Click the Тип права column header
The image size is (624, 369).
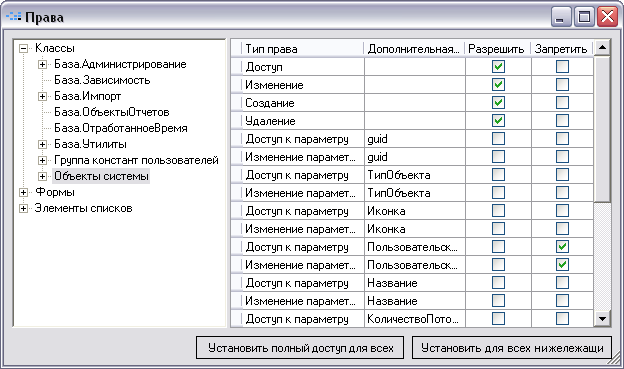pos(302,49)
